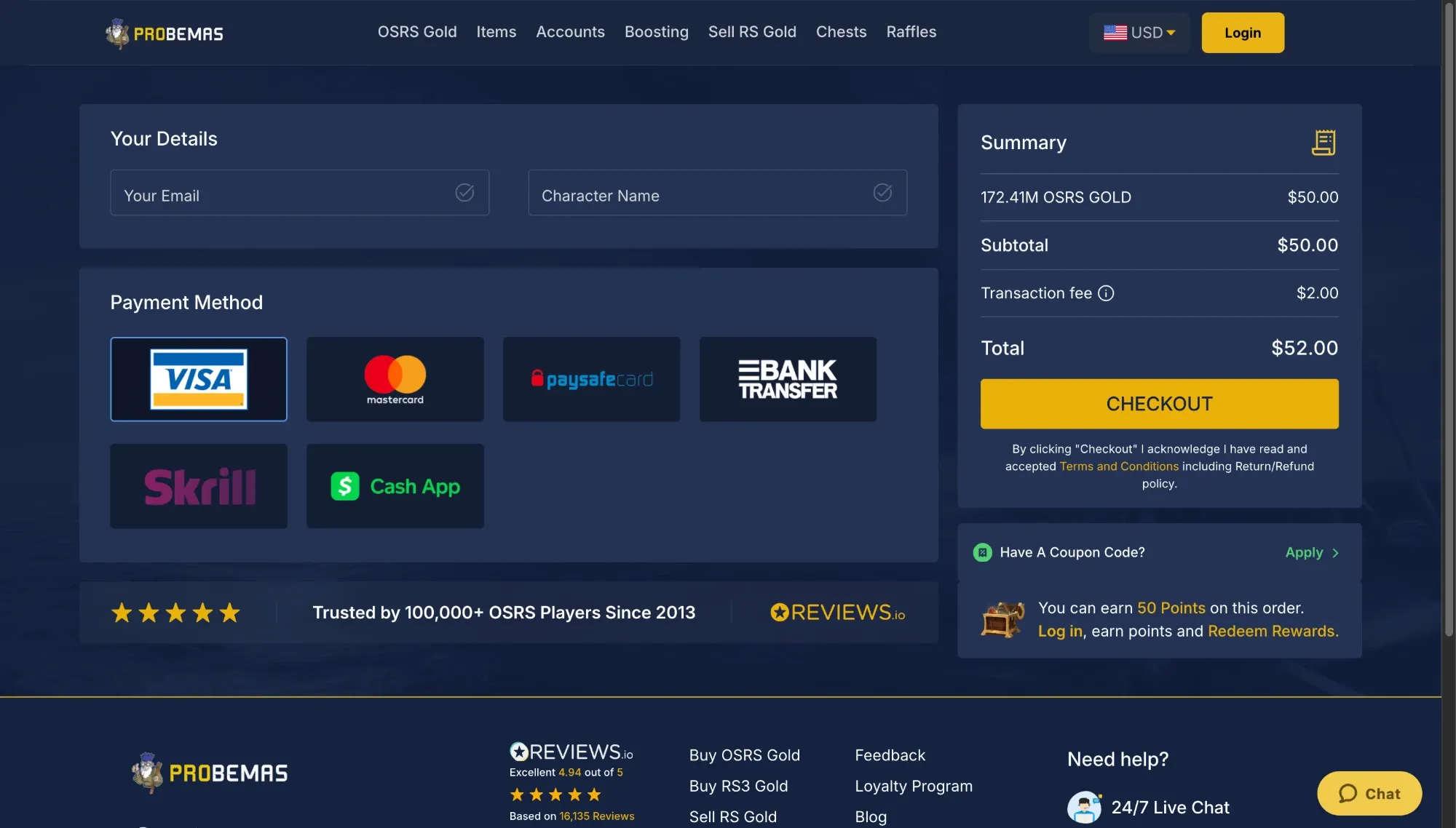Select Skrill payment method
This screenshot has width=1456, height=828.
(199, 486)
